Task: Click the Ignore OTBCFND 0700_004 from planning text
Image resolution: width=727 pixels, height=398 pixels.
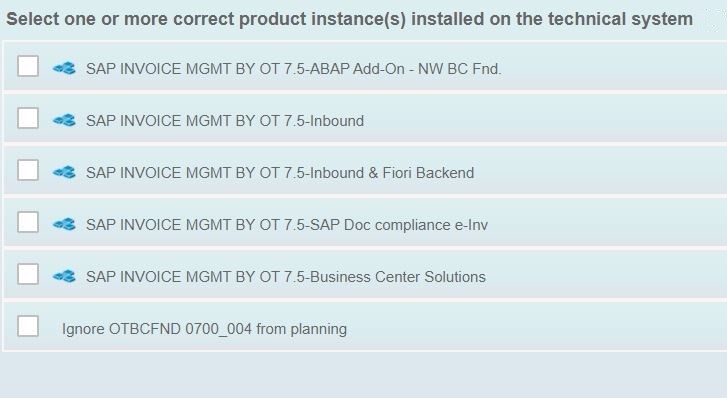Action: (x=204, y=329)
